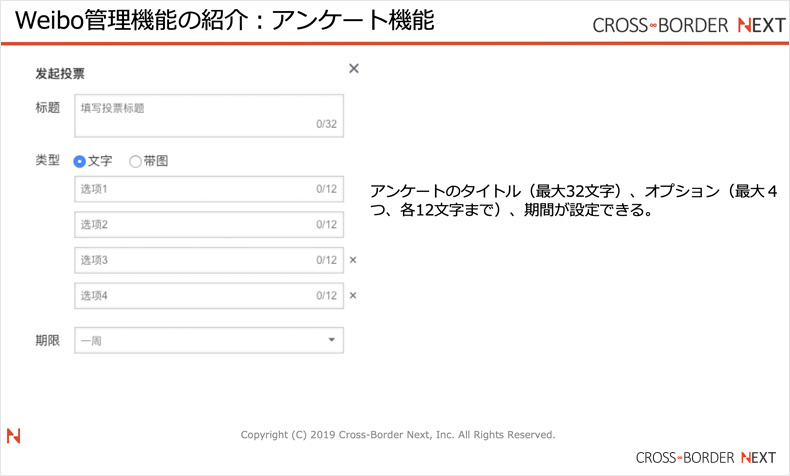Close the 发起投票 poll dialog
Viewport: 790px width, 476px height.
pyautogui.click(x=354, y=69)
